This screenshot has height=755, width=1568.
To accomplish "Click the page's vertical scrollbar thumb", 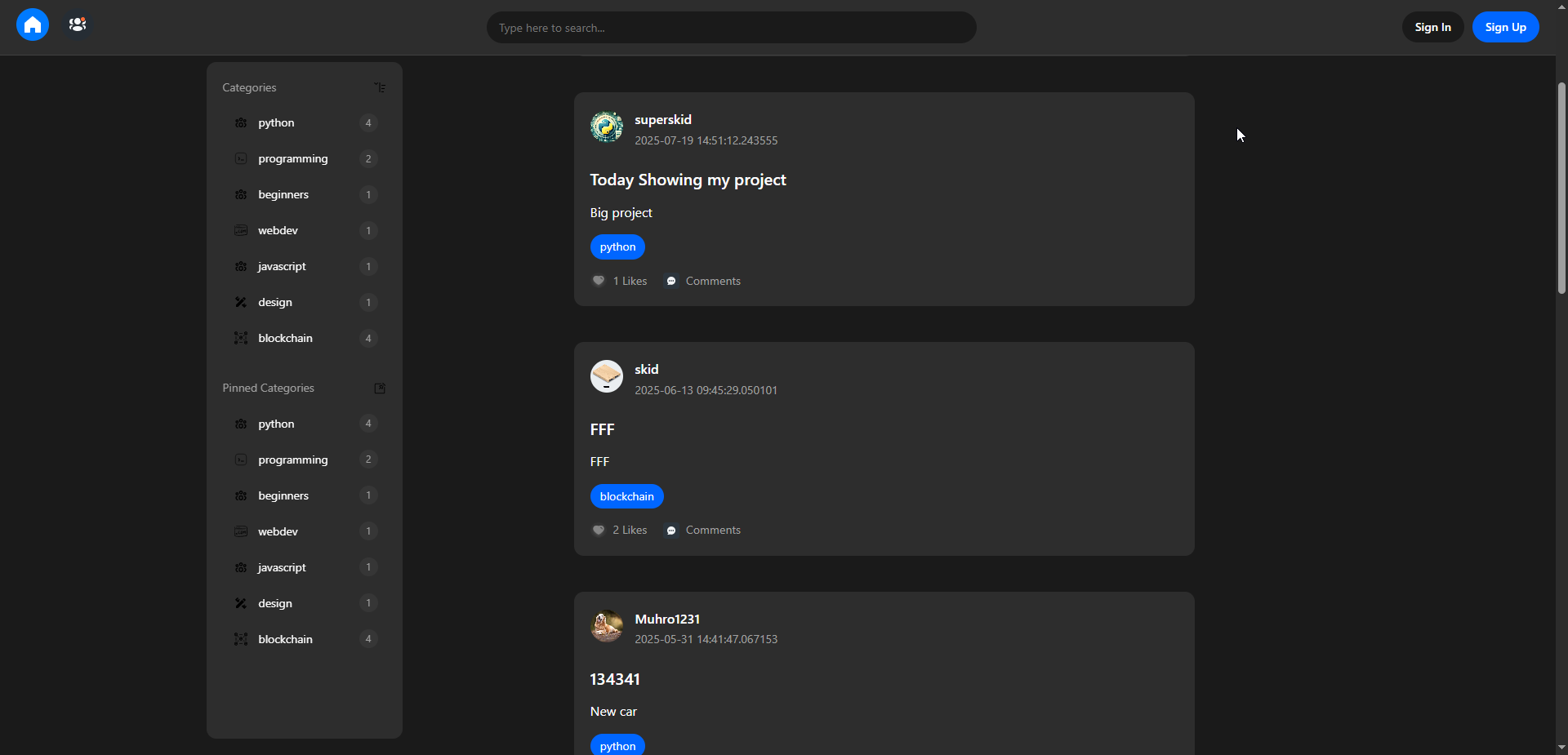I will click(1561, 188).
